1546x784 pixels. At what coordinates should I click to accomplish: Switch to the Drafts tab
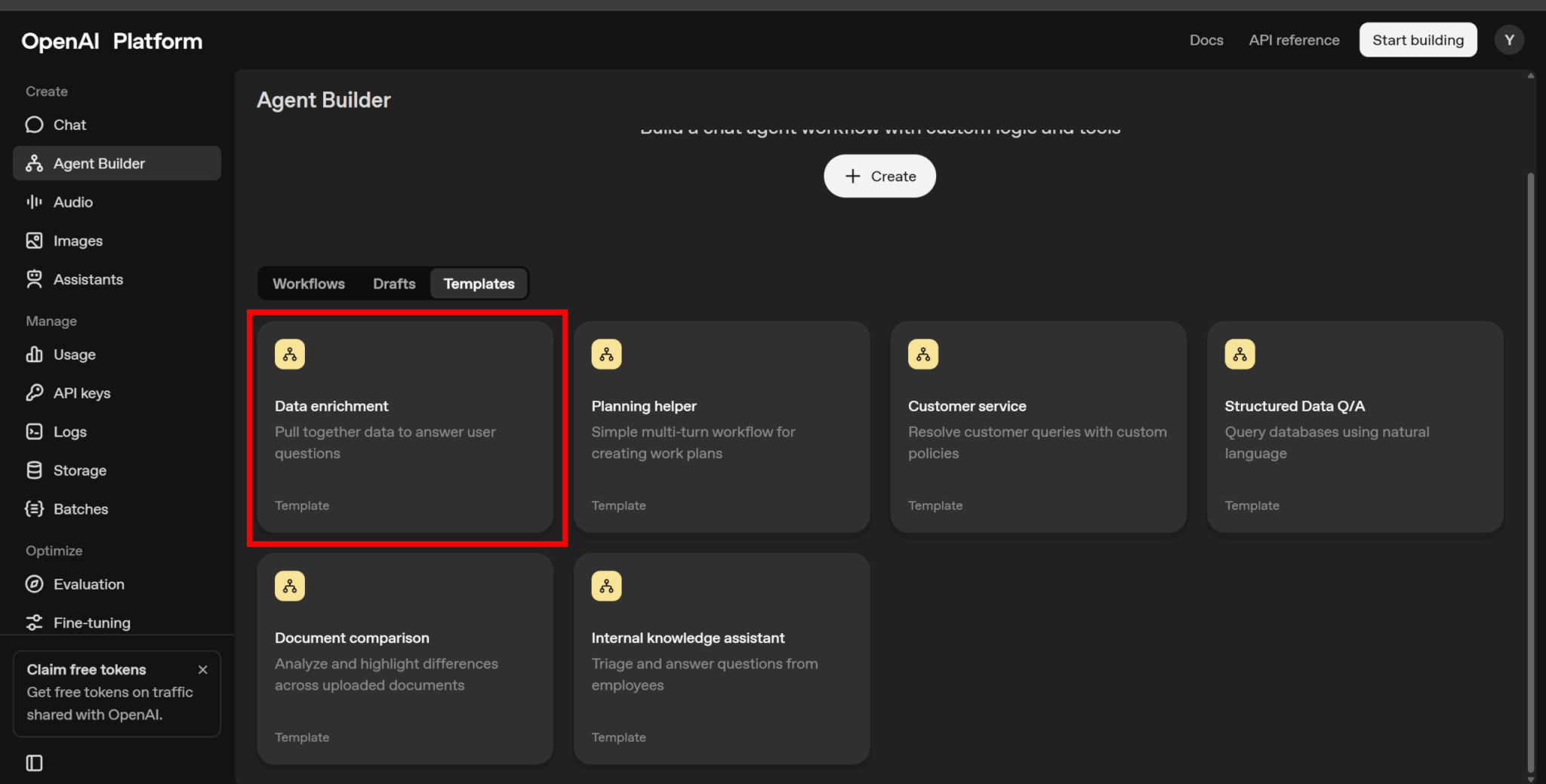click(x=394, y=284)
